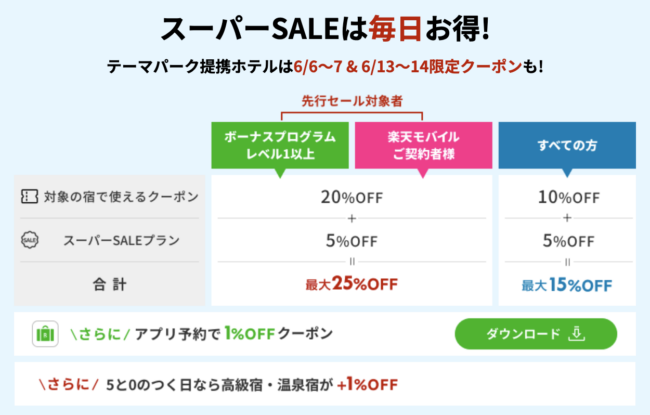650x415 pixels.
Task: Click the スーパーSALEプラン row label
Action: pyautogui.click(x=121, y=240)
